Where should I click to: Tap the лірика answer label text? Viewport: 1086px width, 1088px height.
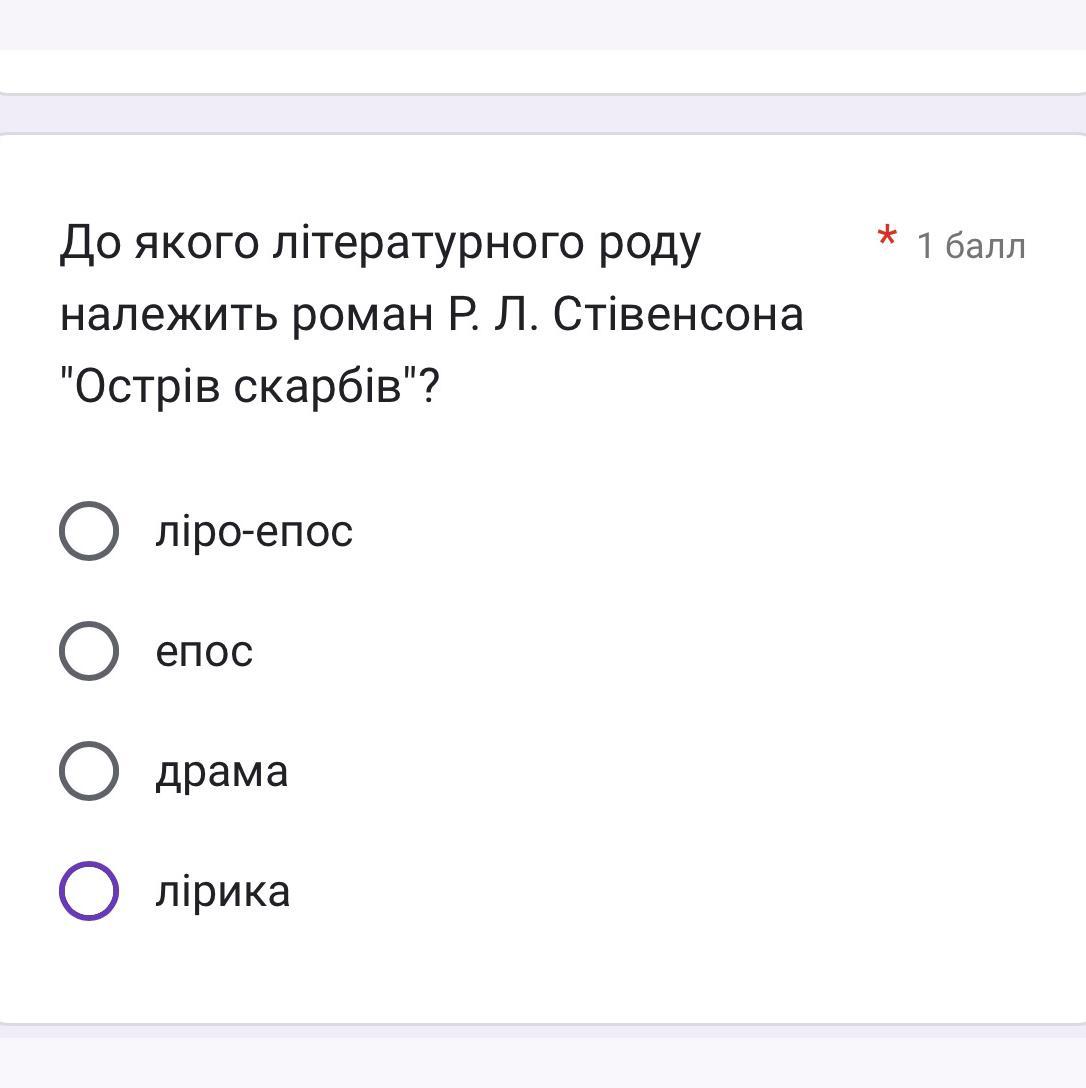(222, 891)
